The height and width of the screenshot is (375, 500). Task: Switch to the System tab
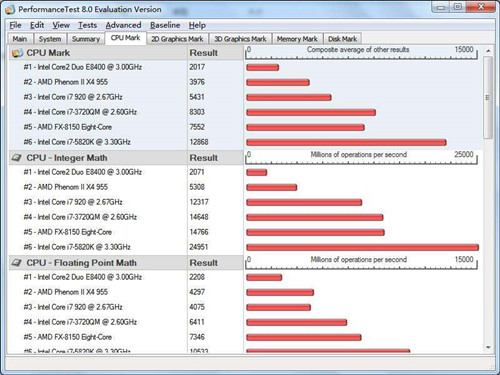pyautogui.click(x=50, y=39)
